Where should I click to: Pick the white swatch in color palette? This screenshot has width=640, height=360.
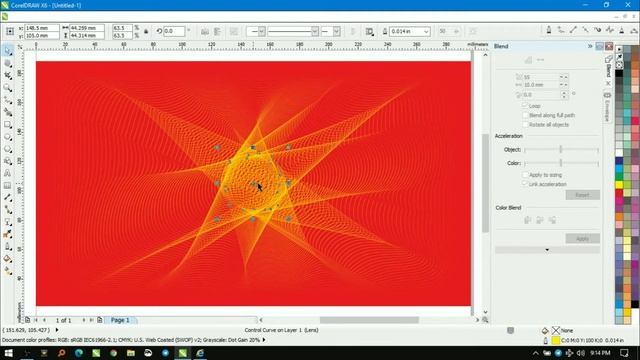(x=619, y=153)
